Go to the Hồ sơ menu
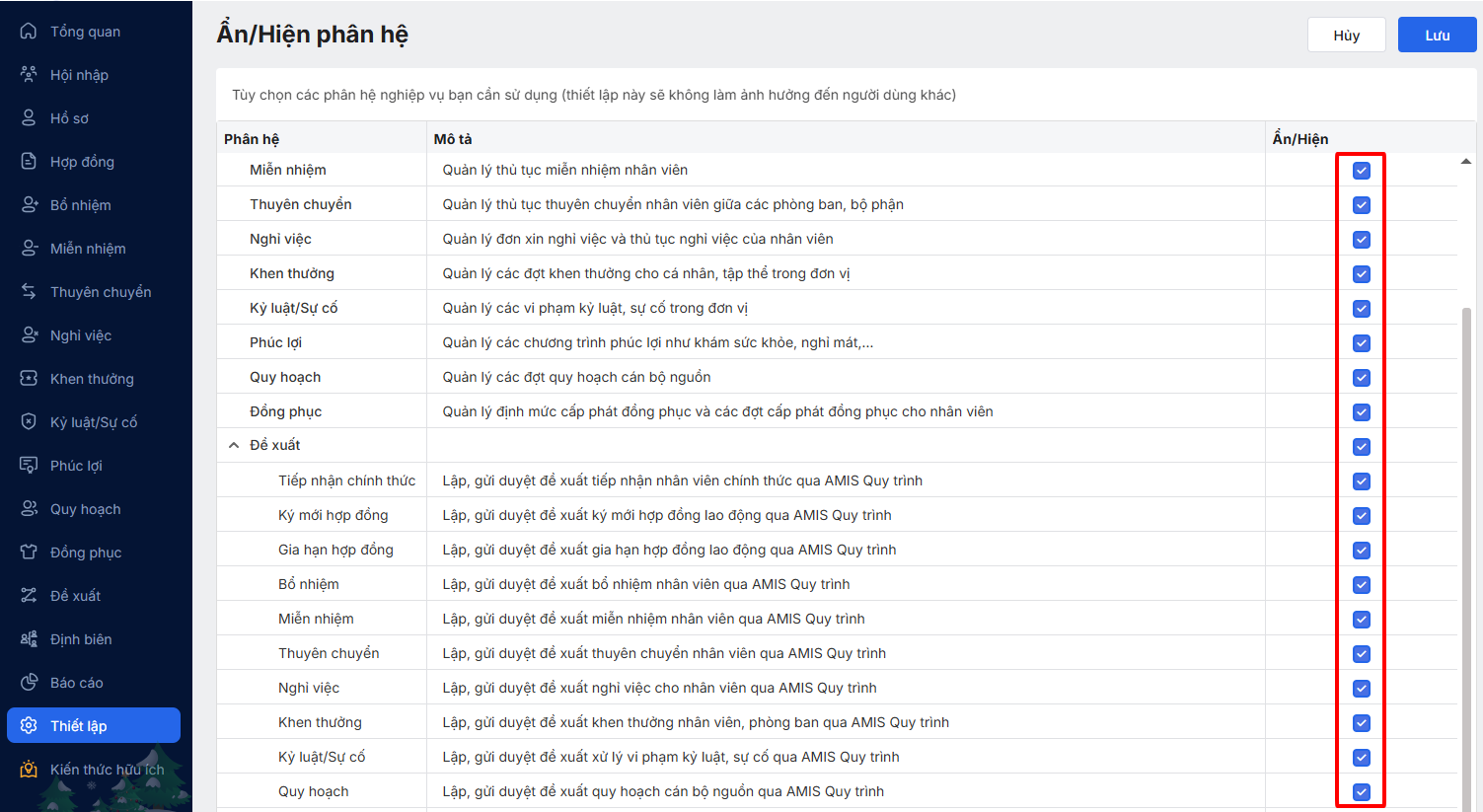This screenshot has height=812, width=1483. (x=69, y=118)
